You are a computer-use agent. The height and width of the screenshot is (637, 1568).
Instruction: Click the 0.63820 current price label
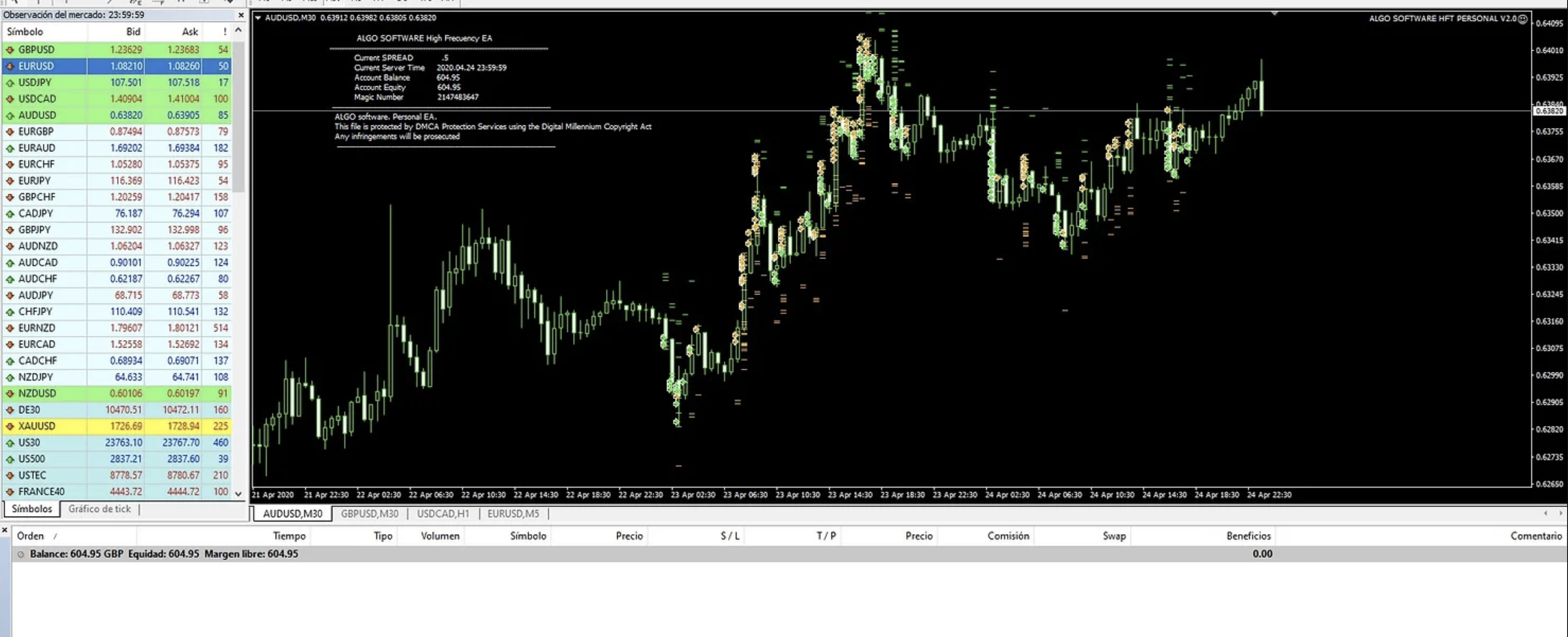(x=1548, y=112)
